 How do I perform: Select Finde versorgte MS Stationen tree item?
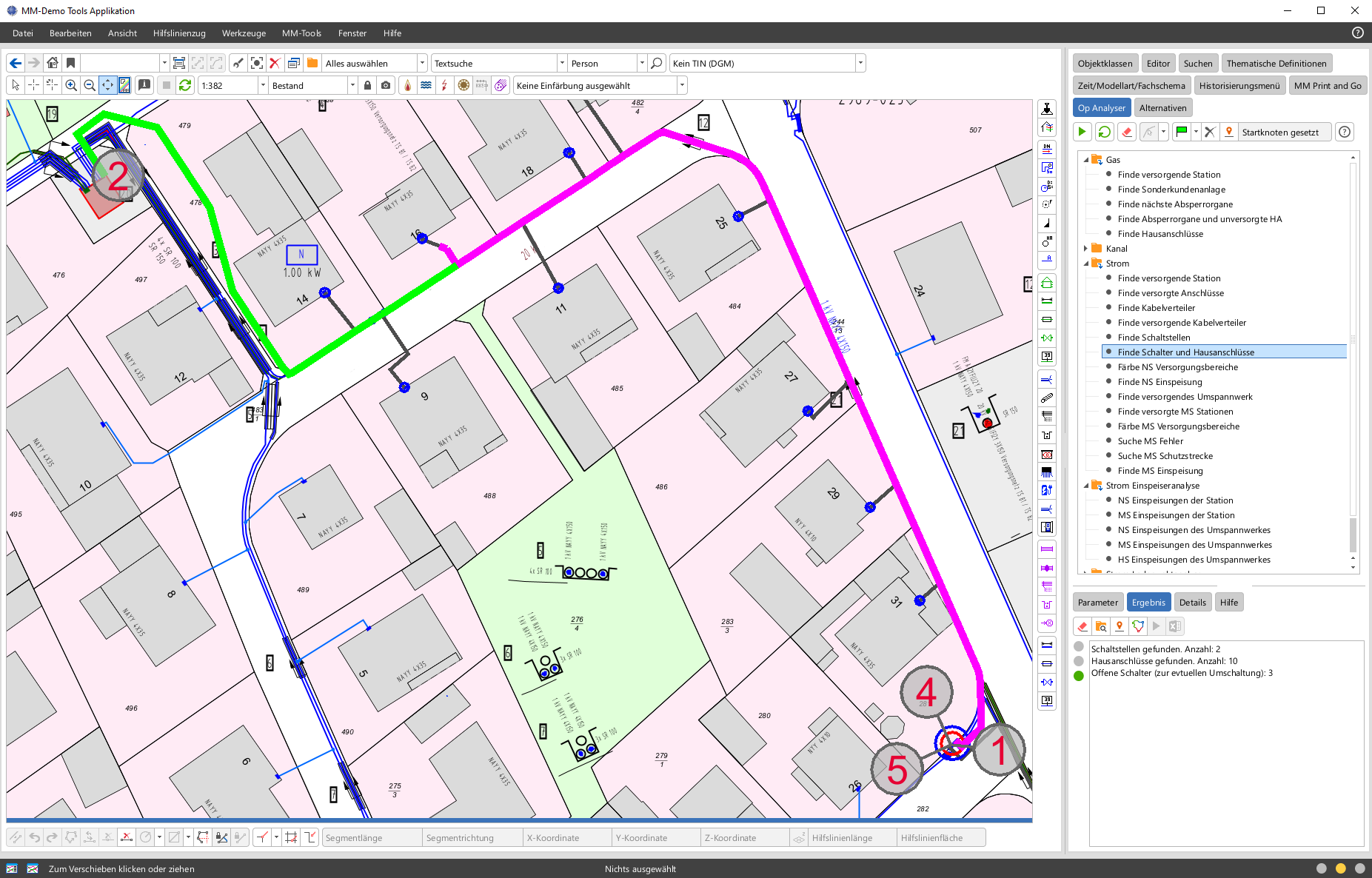tap(1175, 411)
